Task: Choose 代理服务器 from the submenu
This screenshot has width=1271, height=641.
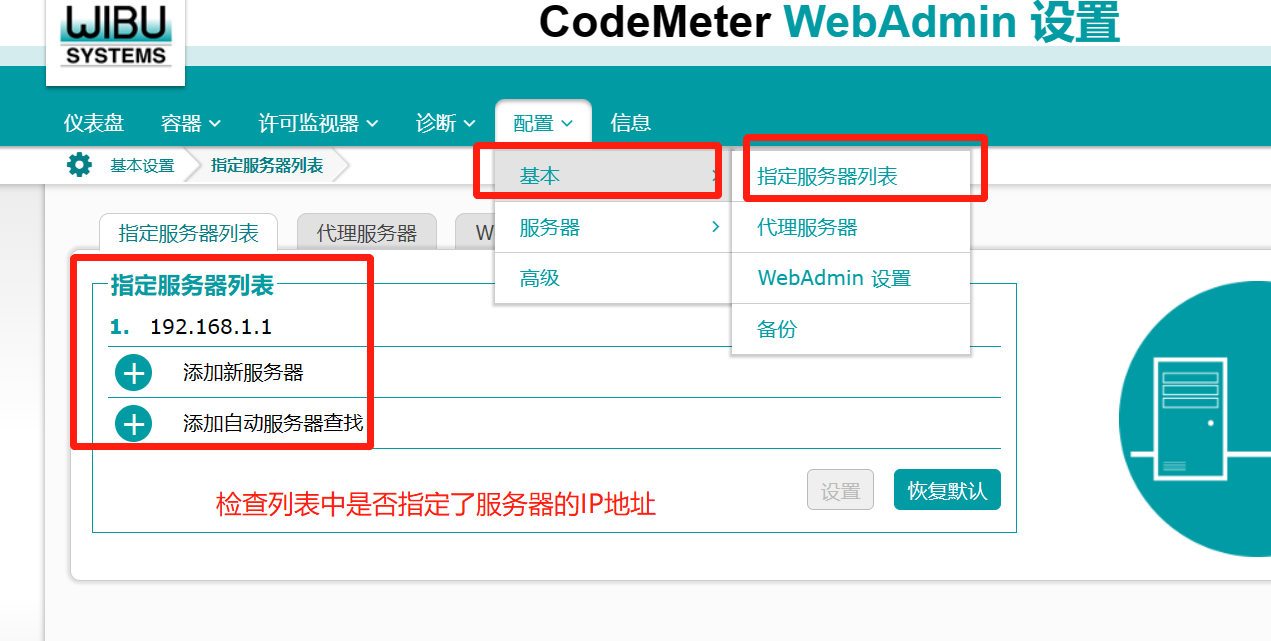Action: (x=851, y=228)
